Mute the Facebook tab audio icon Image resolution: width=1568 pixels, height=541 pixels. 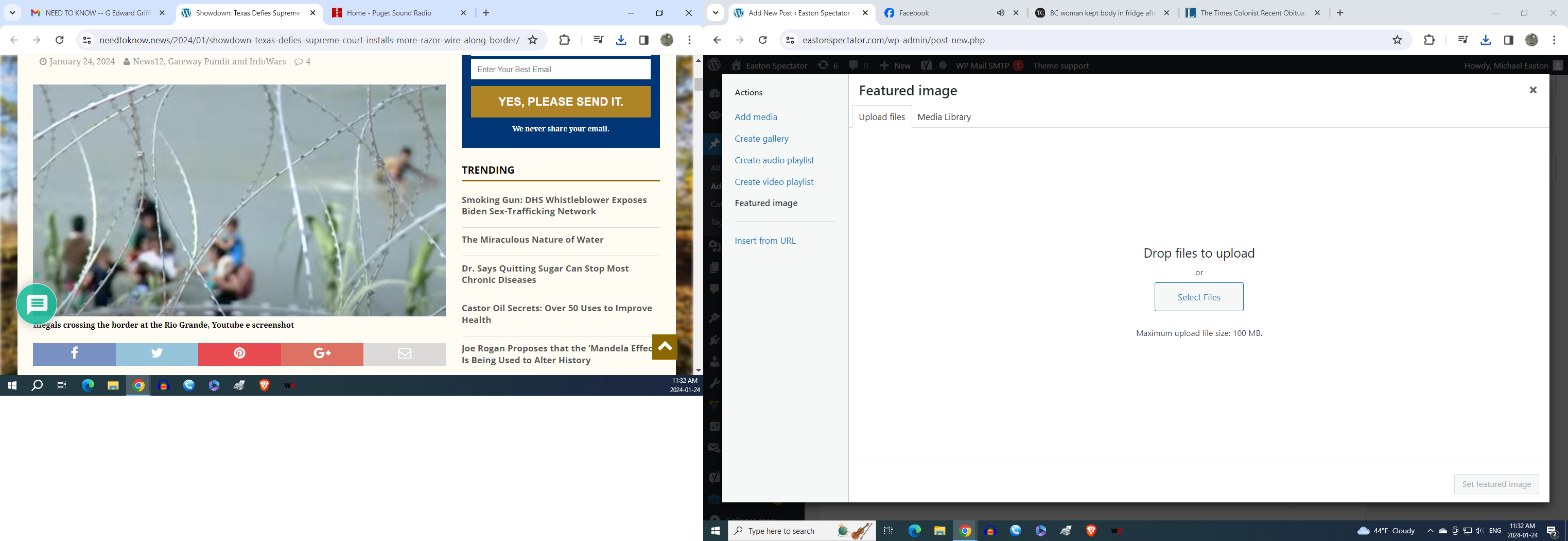[x=1000, y=13]
